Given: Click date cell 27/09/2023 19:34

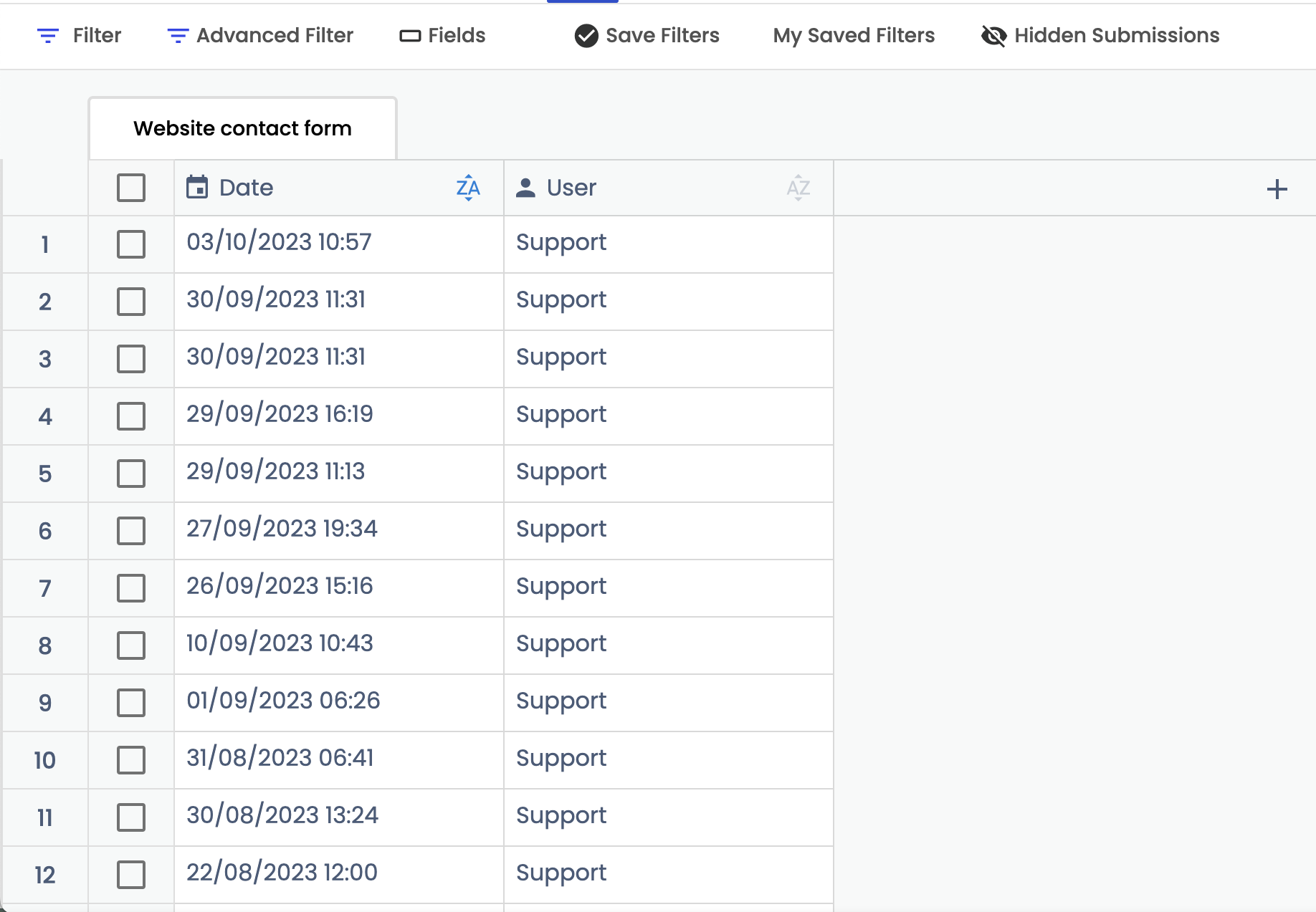Looking at the screenshot, I should (x=339, y=531).
